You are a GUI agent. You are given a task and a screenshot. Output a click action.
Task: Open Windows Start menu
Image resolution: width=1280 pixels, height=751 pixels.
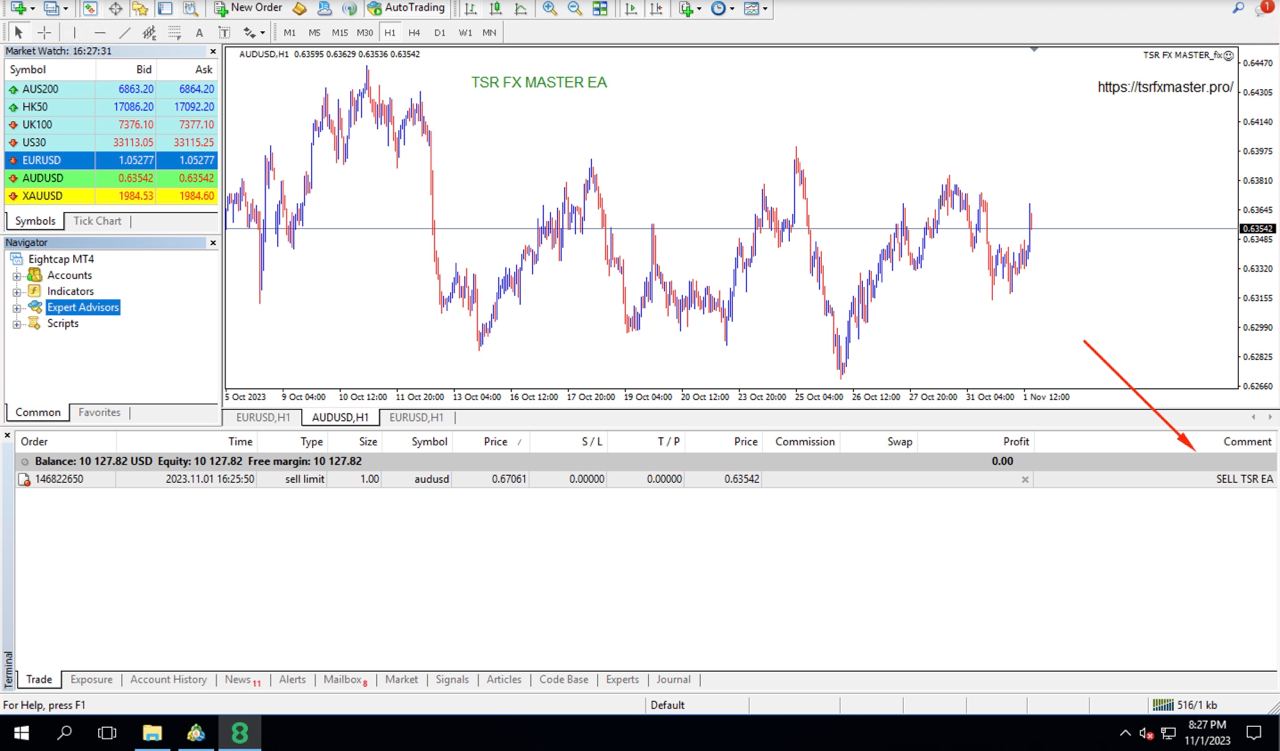pyautogui.click(x=21, y=733)
